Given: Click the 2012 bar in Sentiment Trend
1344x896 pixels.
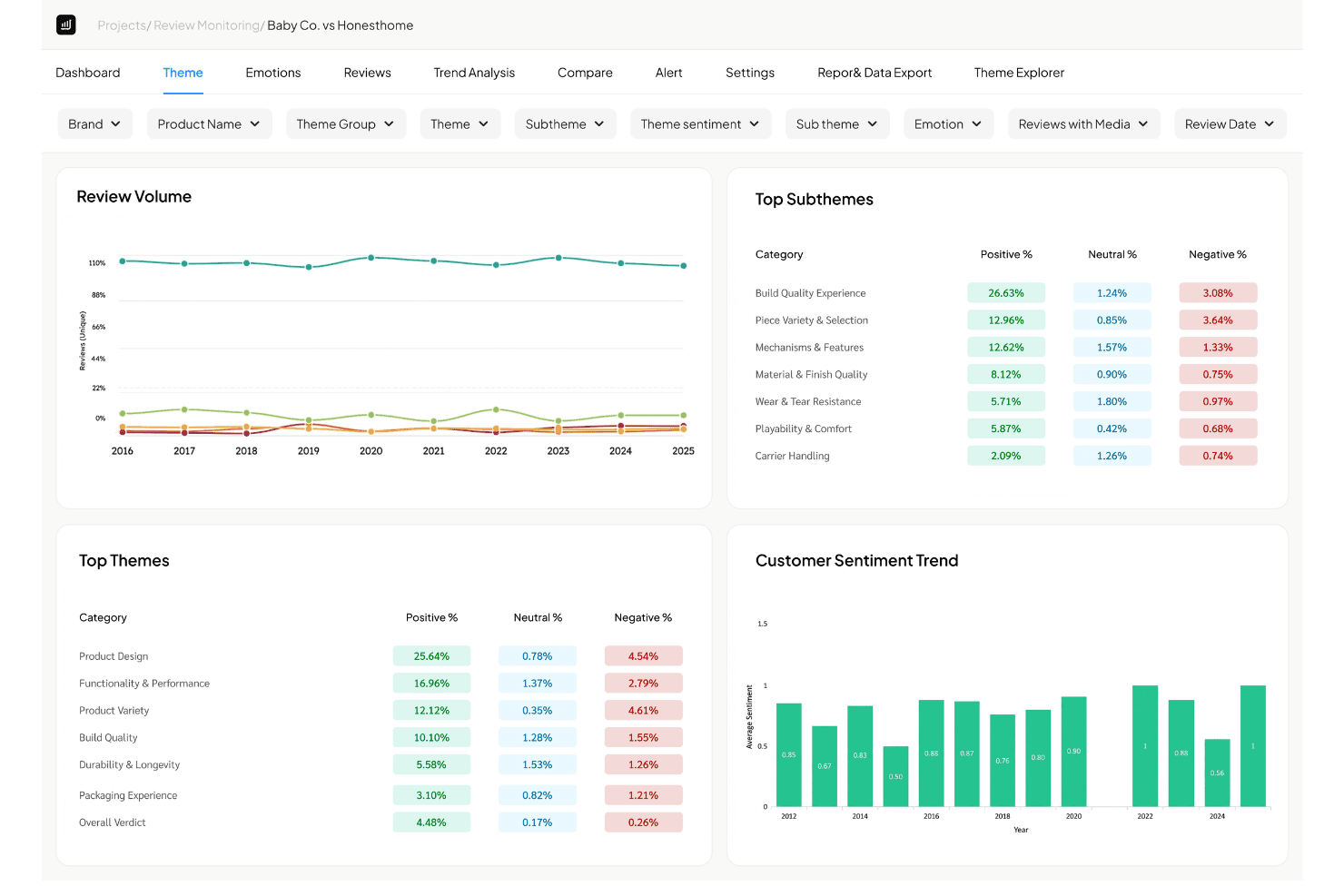Looking at the screenshot, I should (x=789, y=754).
